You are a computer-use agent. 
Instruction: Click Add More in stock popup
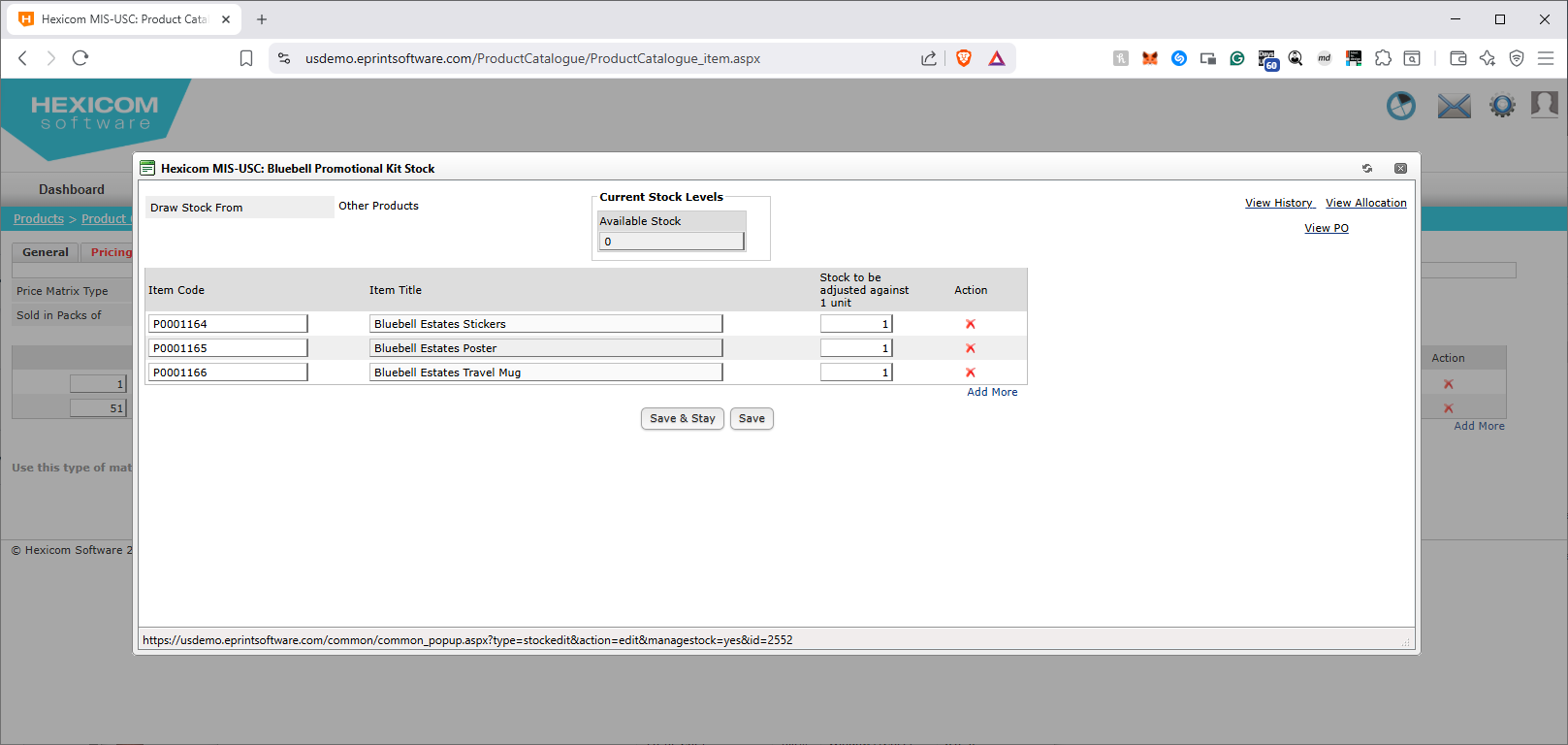coord(992,392)
